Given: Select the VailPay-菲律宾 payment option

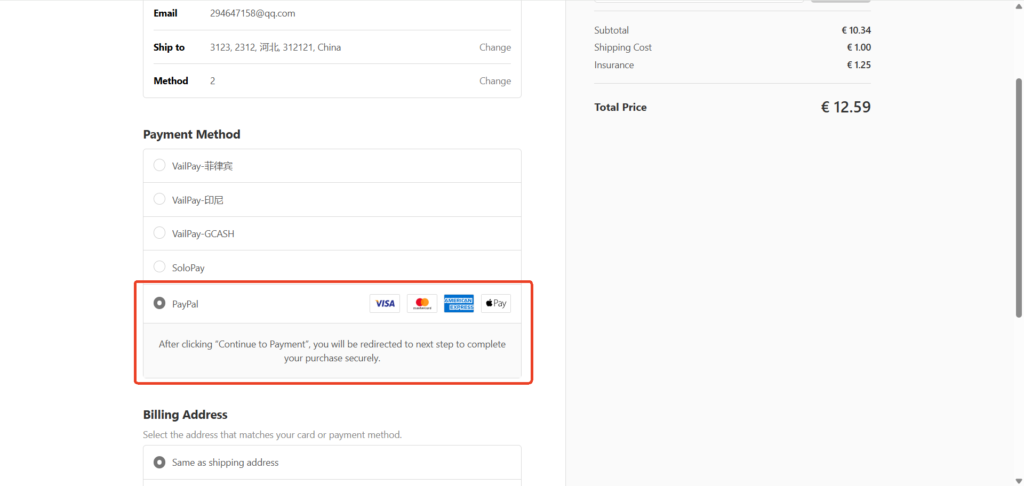Looking at the screenshot, I should [160, 166].
